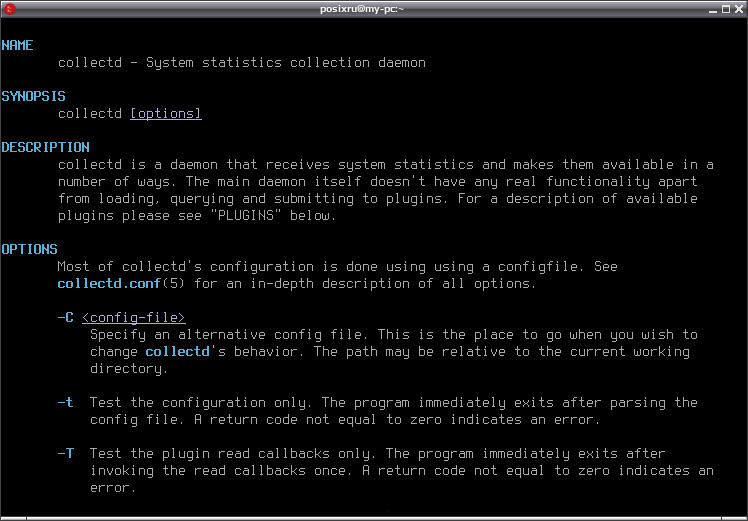Image resolution: width=748 pixels, height=521 pixels.
Task: Click the red terminal icon in title bar
Action: (x=10, y=9)
